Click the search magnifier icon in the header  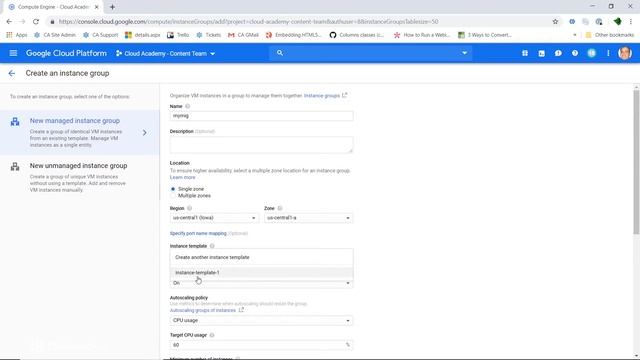pos(280,53)
